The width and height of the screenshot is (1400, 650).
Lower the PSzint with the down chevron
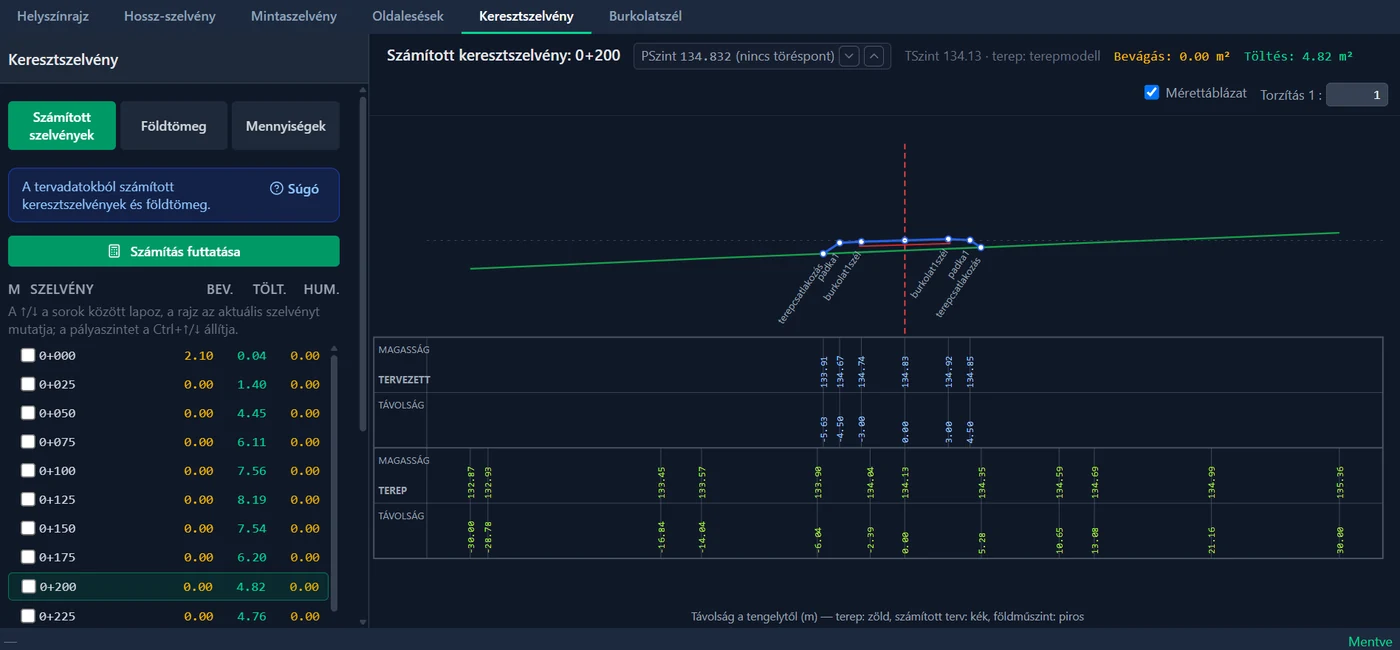[x=850, y=56]
